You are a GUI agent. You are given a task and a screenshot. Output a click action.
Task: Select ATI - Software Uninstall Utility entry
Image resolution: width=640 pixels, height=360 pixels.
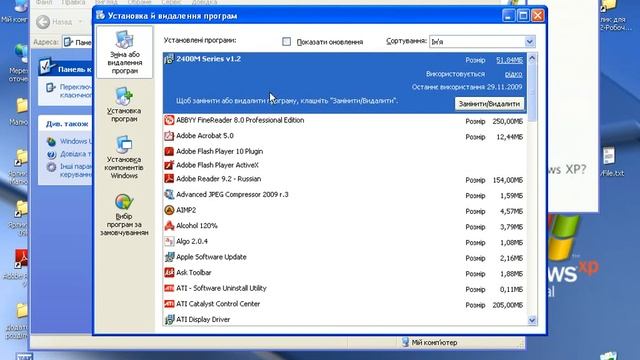(x=345, y=289)
